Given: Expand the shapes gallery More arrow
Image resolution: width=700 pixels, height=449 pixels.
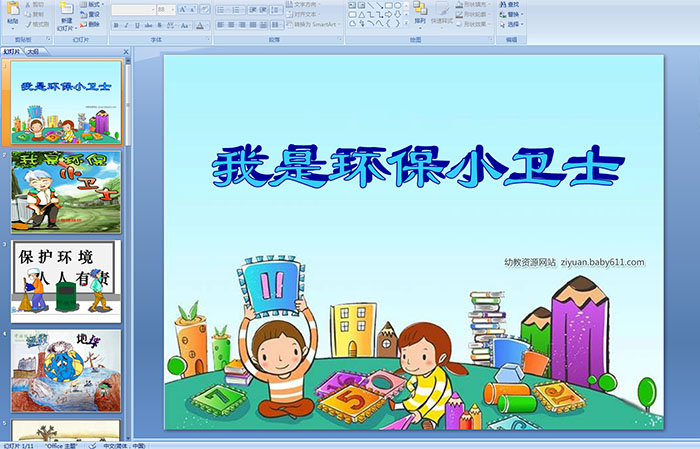Looking at the screenshot, I should 406,24.
